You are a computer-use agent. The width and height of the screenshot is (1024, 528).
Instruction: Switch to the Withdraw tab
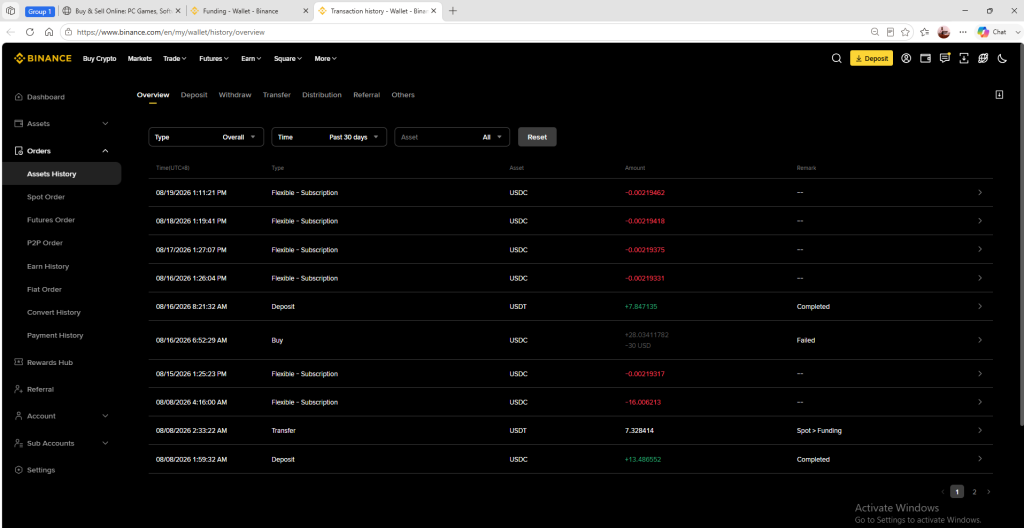pos(235,95)
